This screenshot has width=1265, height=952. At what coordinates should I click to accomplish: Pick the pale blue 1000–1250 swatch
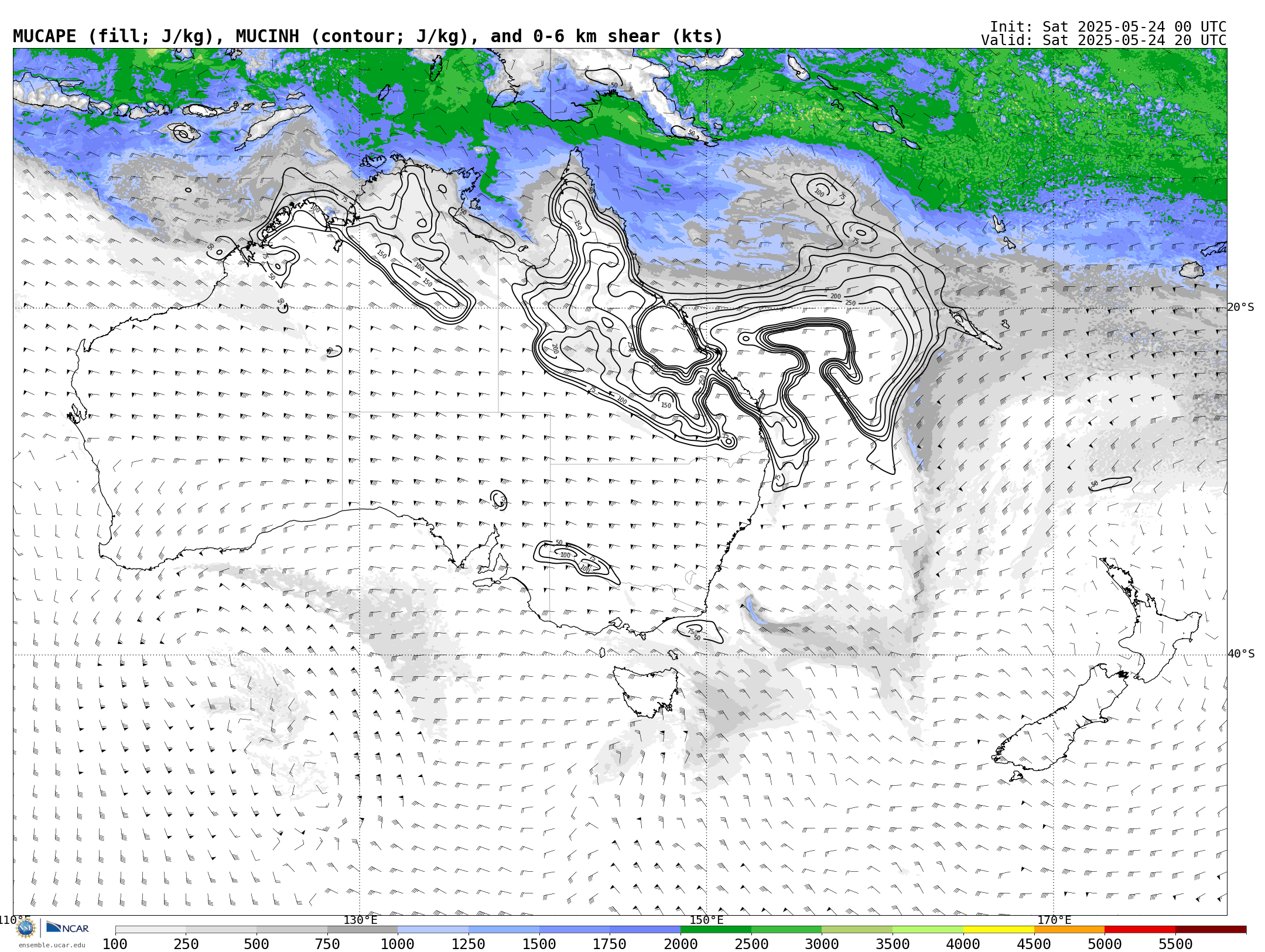(x=433, y=930)
